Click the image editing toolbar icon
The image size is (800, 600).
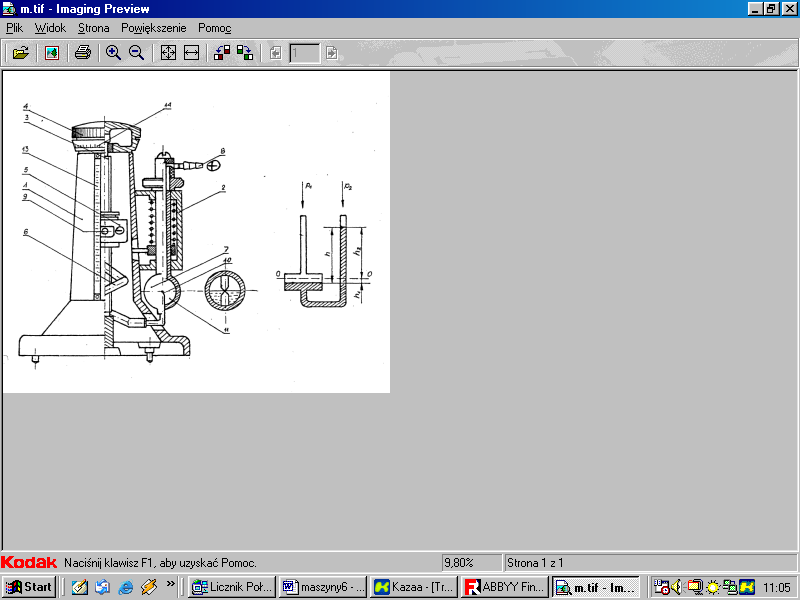51,53
